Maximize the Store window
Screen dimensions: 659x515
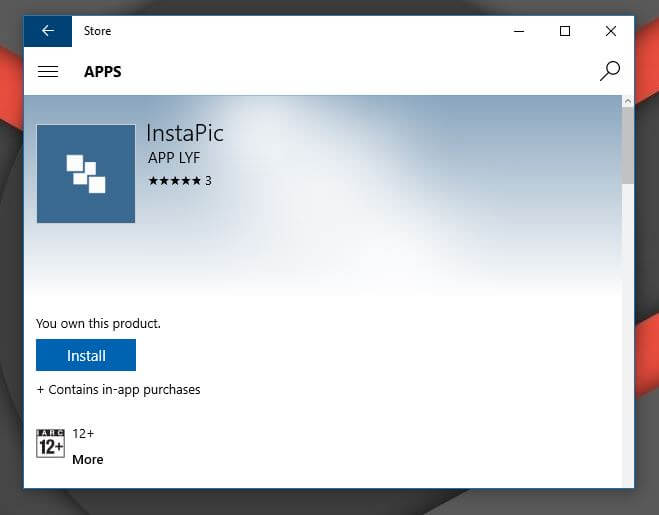565,31
